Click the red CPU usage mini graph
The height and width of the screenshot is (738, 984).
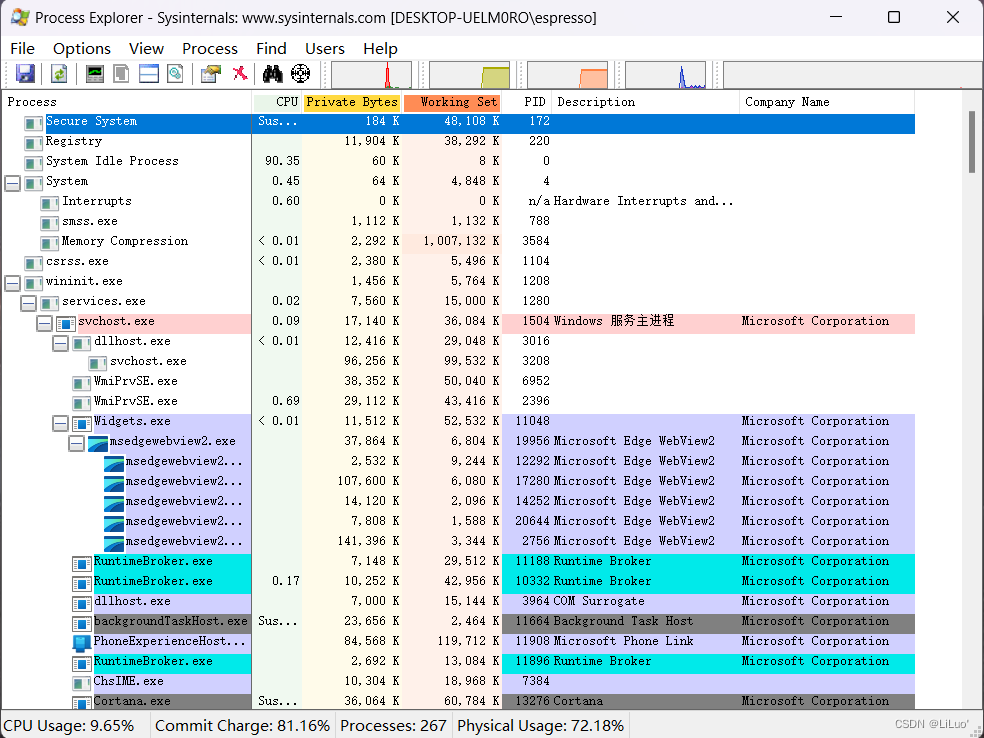(372, 75)
